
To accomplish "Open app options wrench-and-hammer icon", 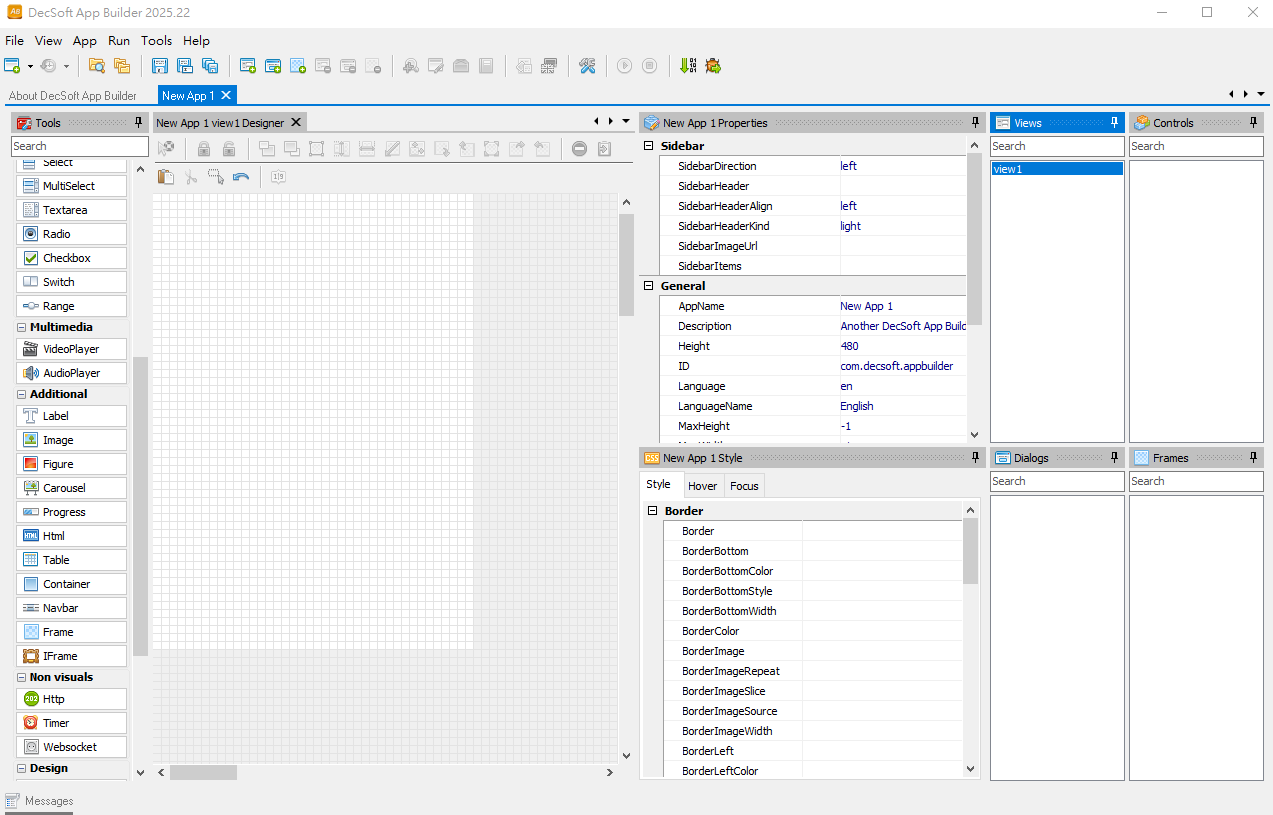I will 587,66.
